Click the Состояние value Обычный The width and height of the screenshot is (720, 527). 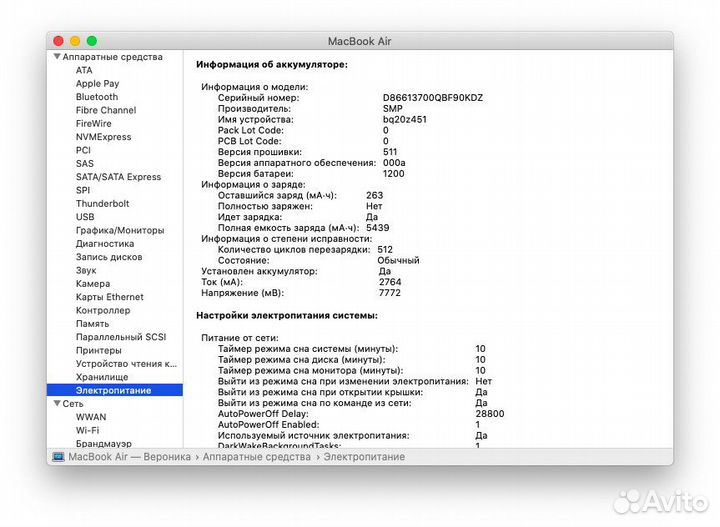398,260
